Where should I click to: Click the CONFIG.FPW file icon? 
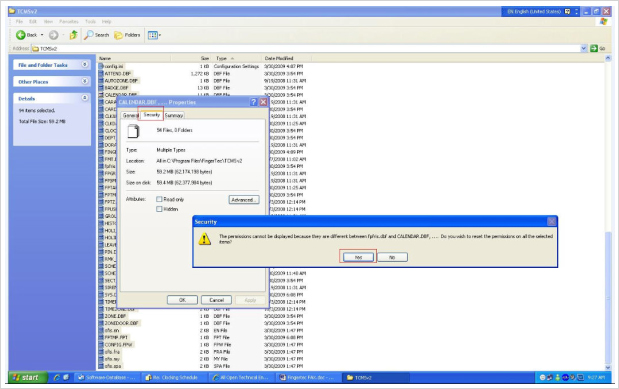[101, 344]
